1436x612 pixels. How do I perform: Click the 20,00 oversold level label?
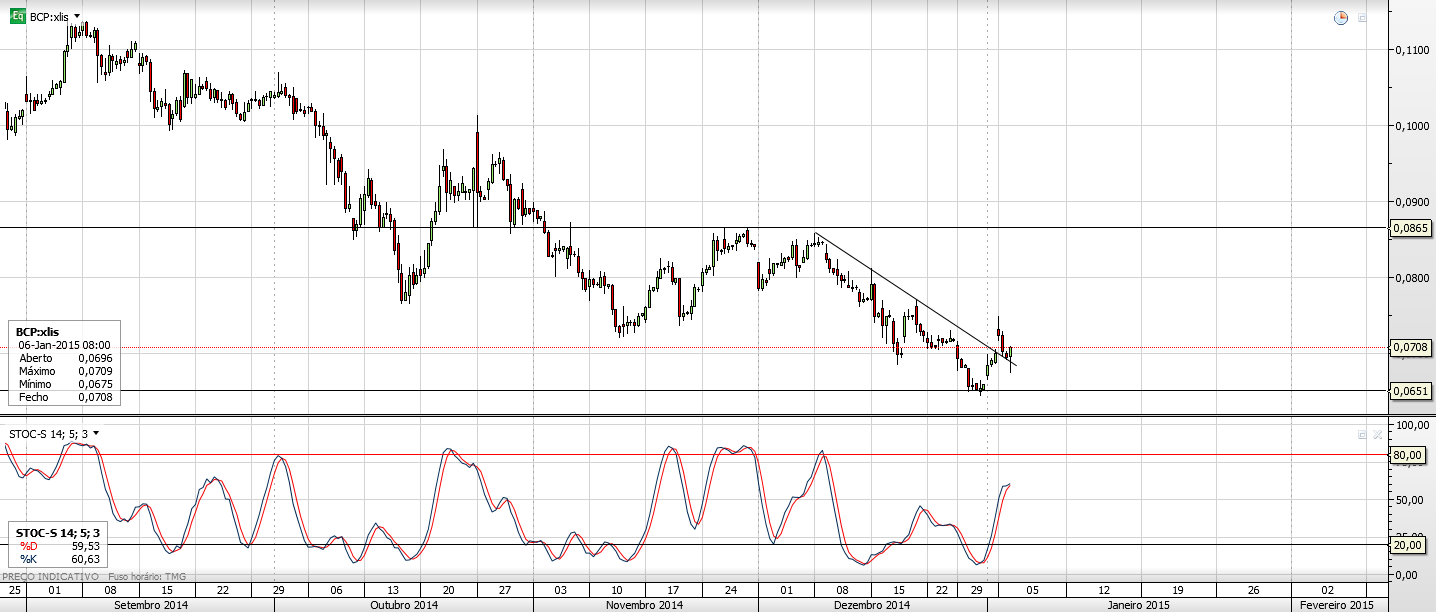pos(1408,545)
